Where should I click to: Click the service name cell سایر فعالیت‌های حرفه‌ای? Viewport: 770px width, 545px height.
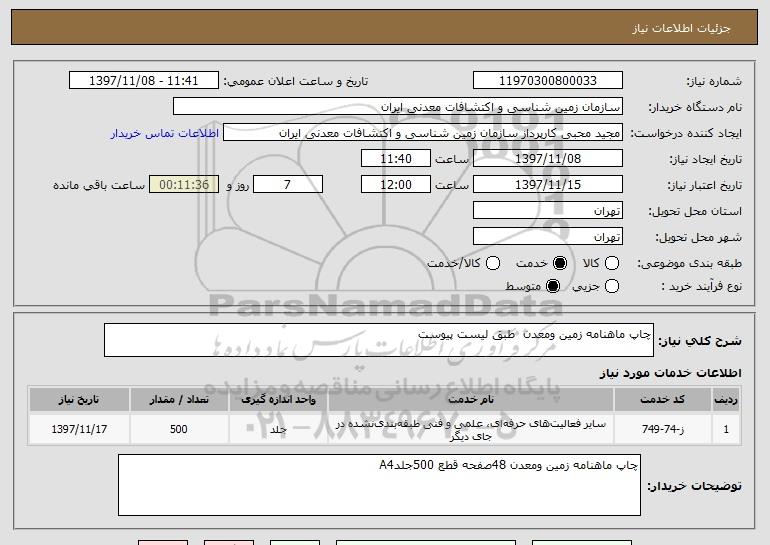[471, 429]
